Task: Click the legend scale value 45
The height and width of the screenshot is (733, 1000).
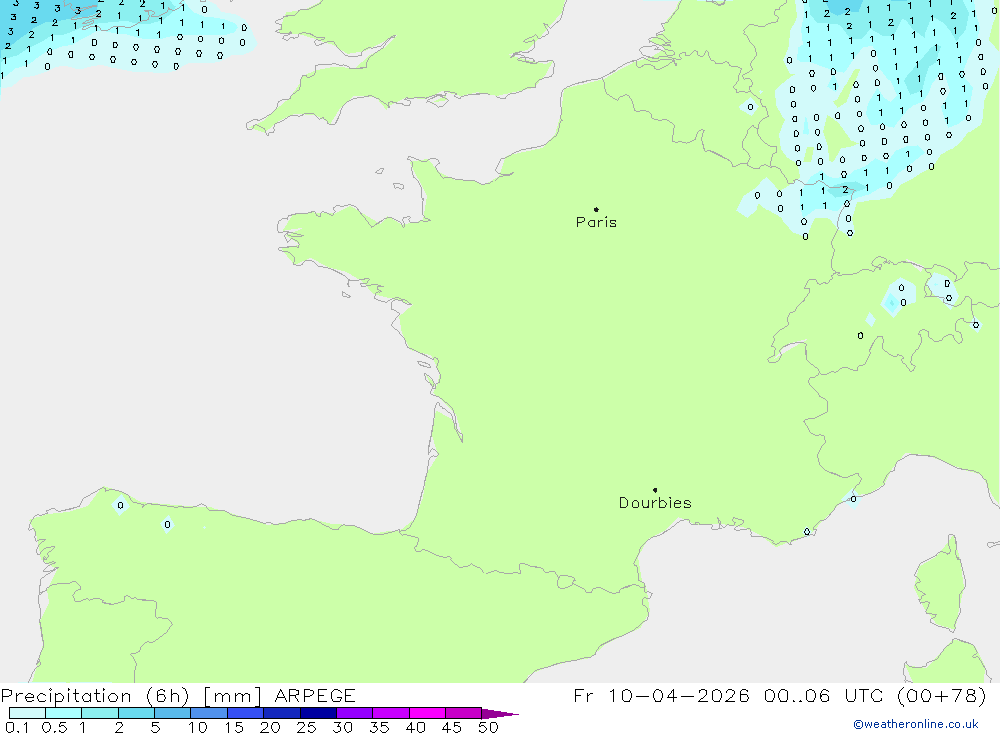Action: 452,727
